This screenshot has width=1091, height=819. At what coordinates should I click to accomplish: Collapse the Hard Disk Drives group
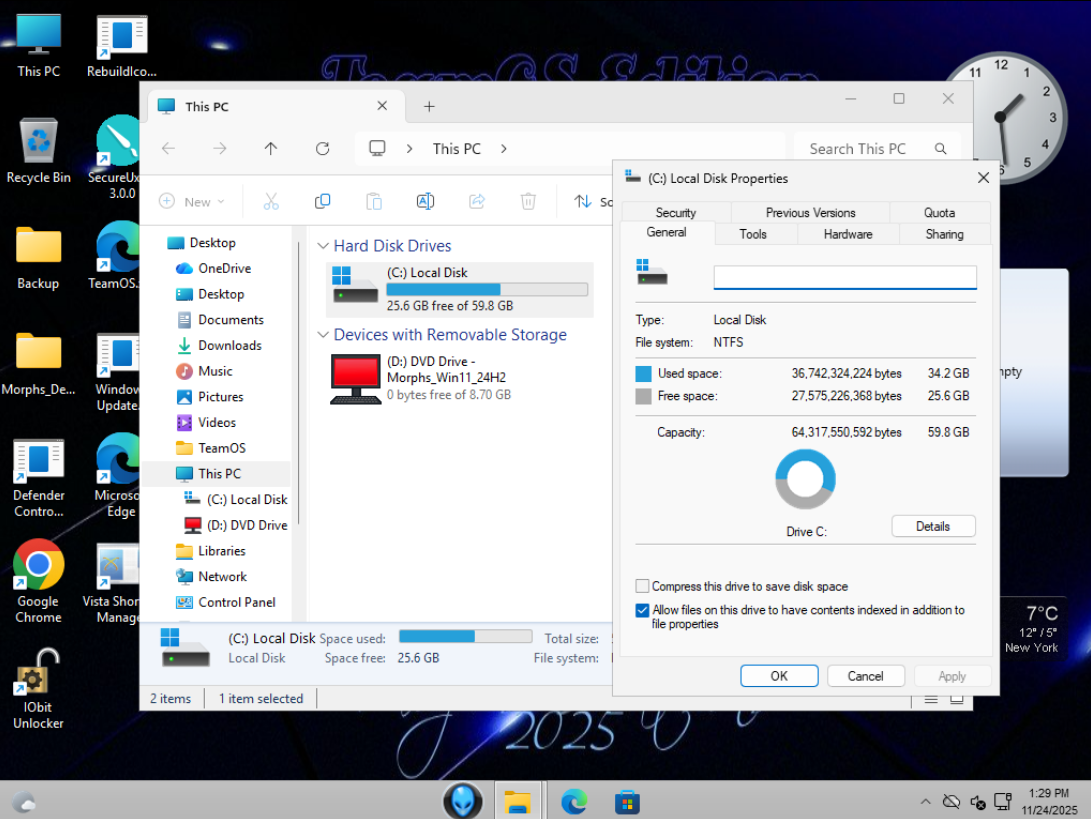[323, 246]
